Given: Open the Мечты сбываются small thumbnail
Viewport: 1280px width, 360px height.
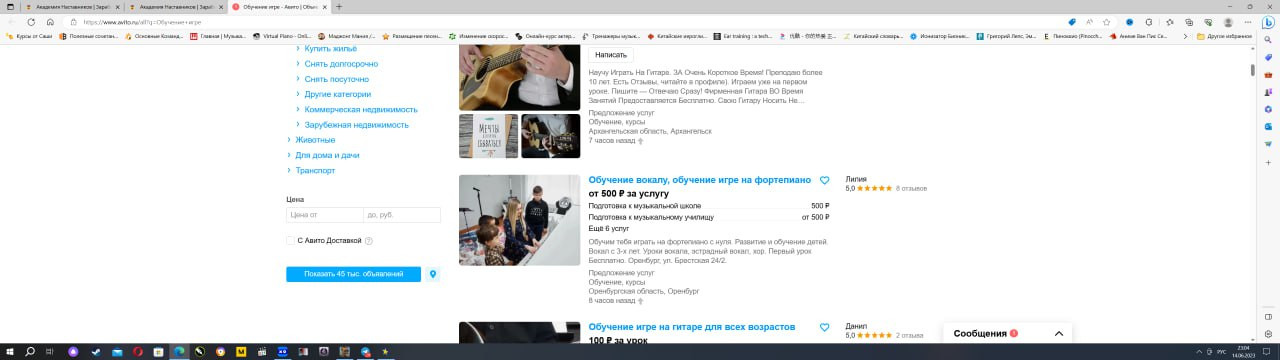Looking at the screenshot, I should [488, 136].
